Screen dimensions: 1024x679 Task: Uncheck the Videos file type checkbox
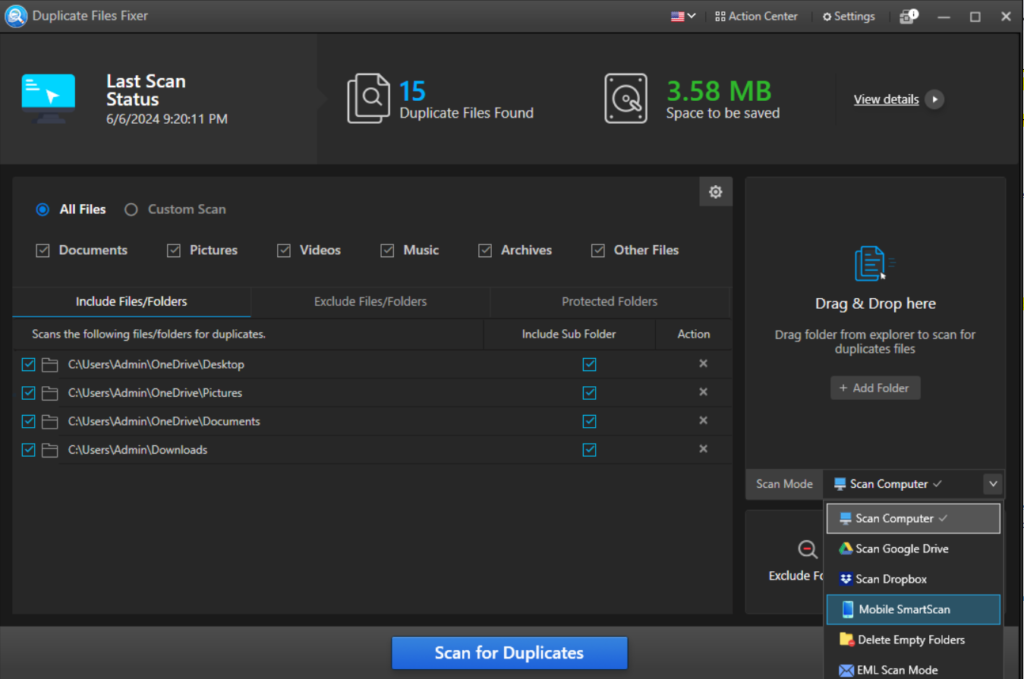click(x=284, y=251)
